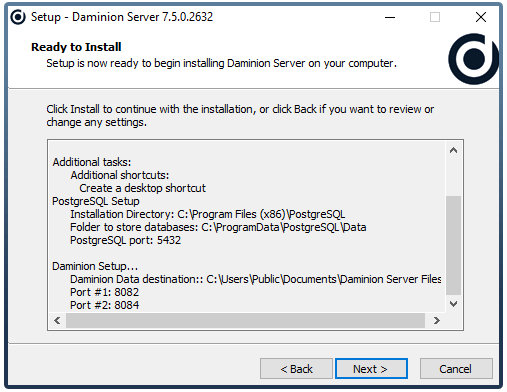Cancel the Daminion Server setup
507x392 pixels.
point(456,369)
